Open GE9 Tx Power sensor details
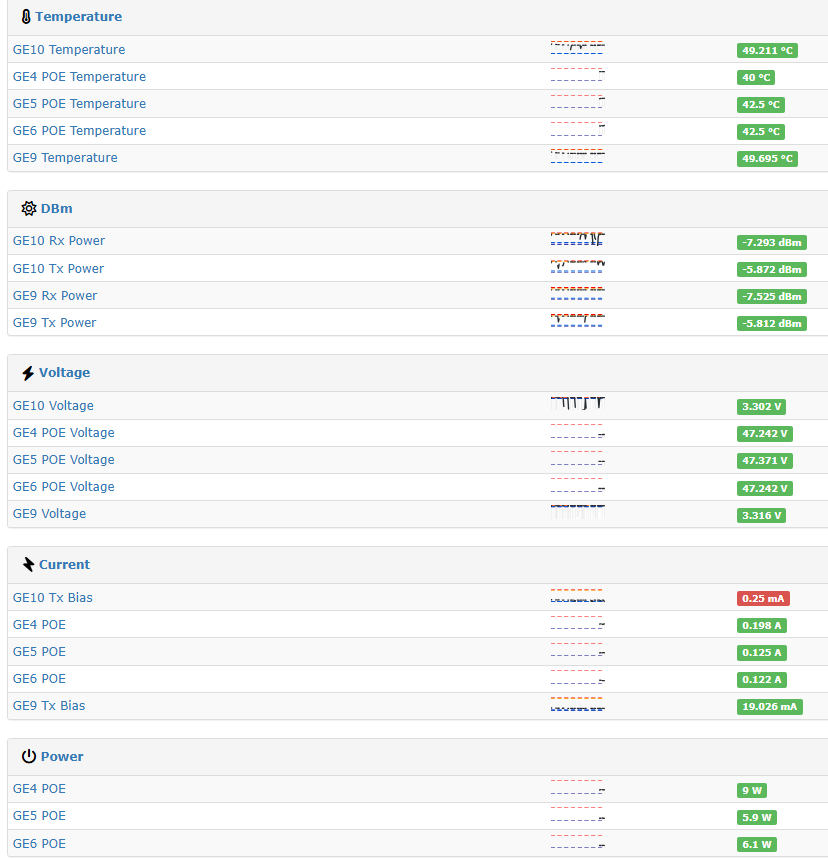The height and width of the screenshot is (859, 828). click(55, 323)
